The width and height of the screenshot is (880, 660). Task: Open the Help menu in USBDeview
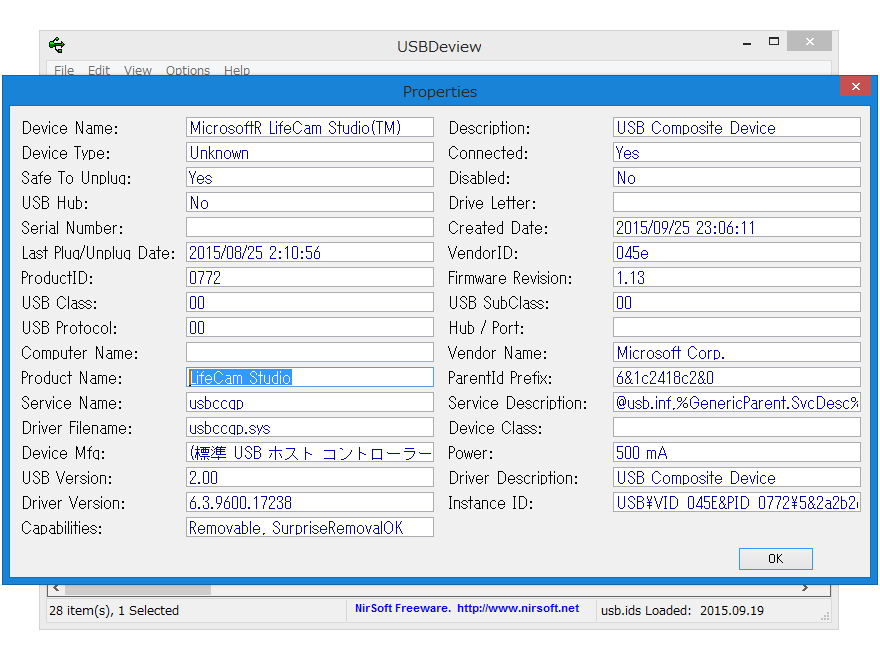click(237, 70)
